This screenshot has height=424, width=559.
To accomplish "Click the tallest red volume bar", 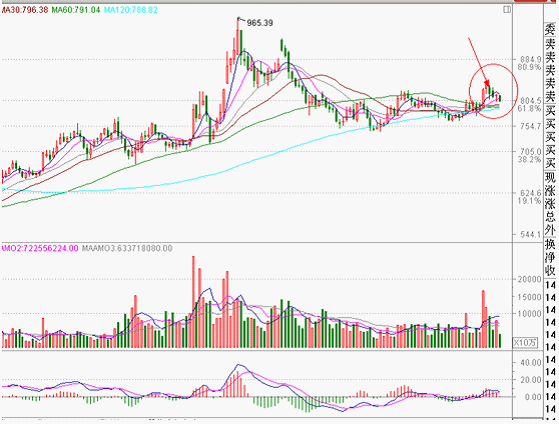I will [193, 302].
